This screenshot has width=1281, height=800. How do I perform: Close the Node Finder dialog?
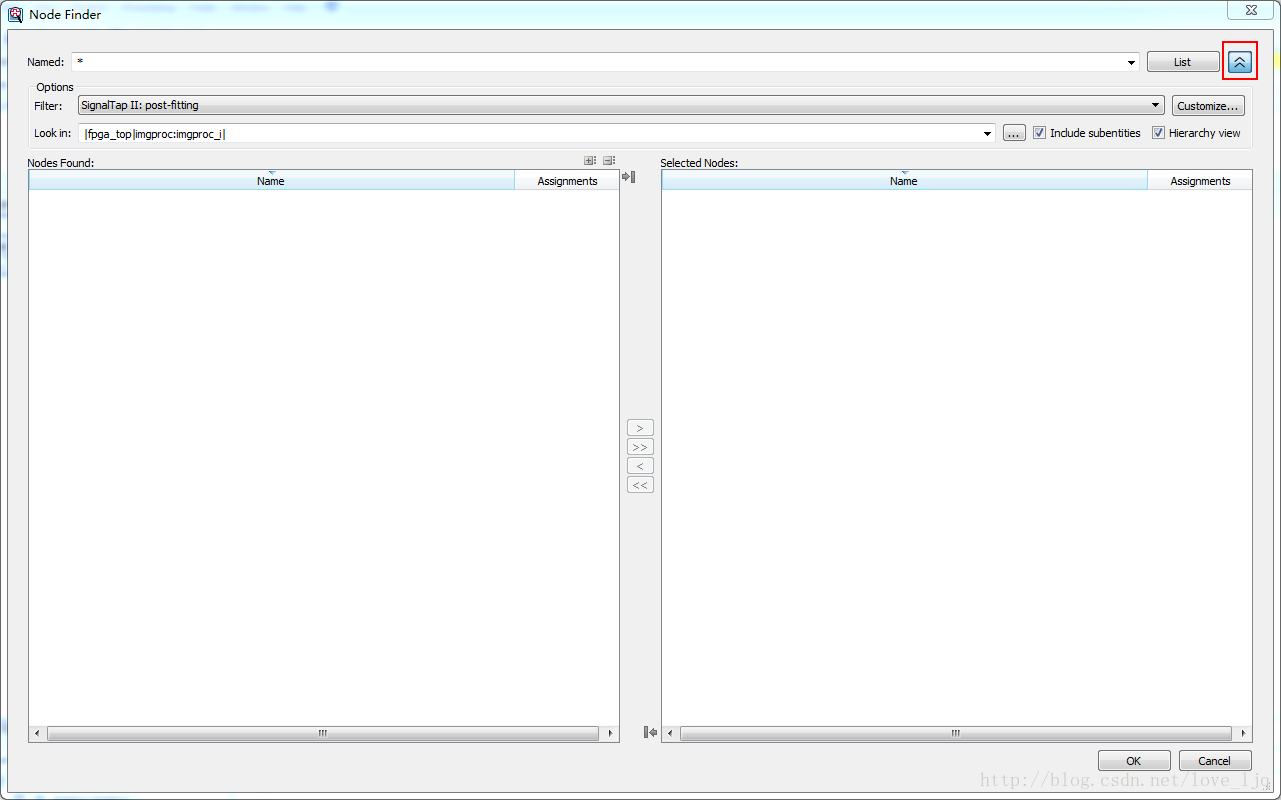point(1251,9)
